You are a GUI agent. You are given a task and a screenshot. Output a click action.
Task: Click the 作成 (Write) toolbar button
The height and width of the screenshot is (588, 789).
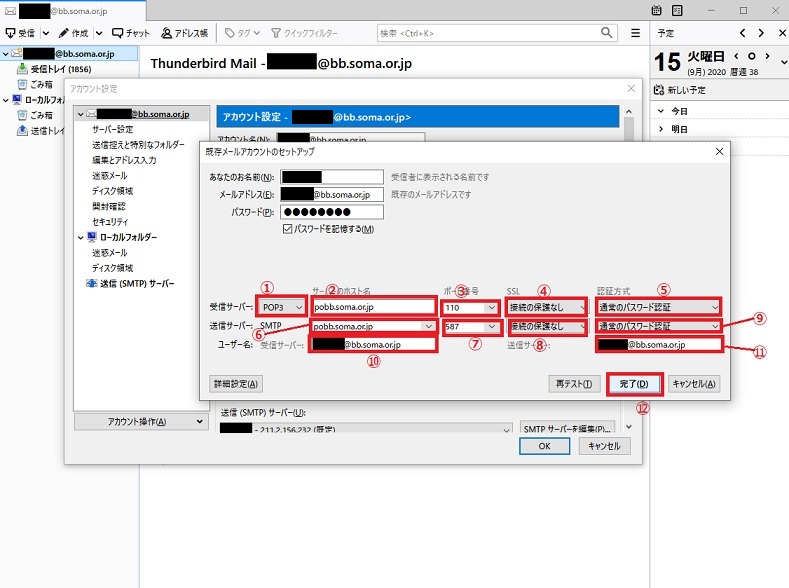click(73, 33)
